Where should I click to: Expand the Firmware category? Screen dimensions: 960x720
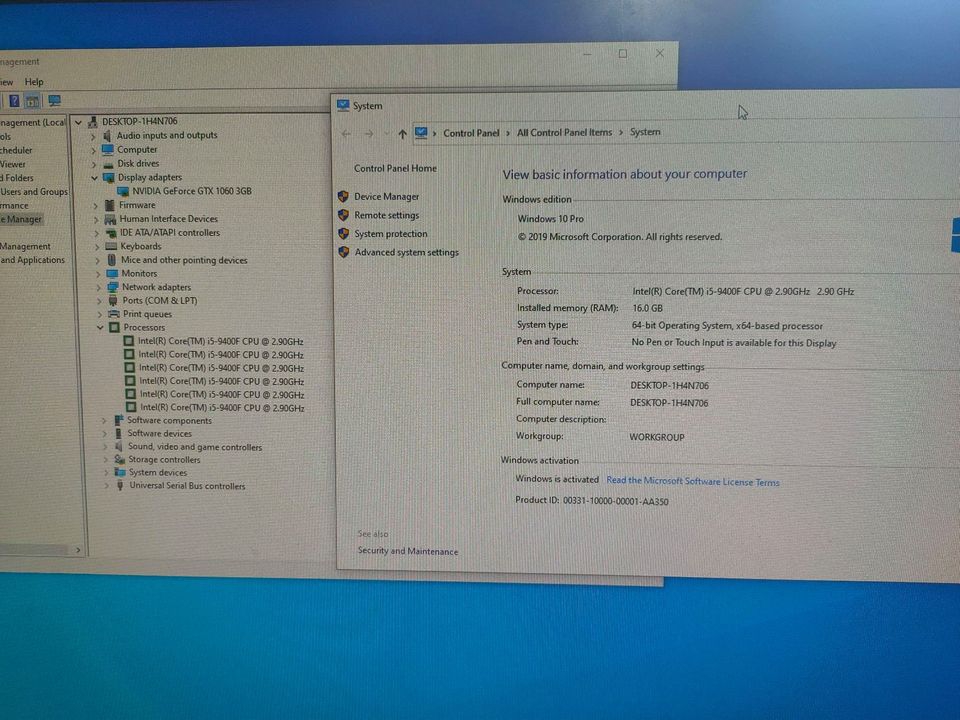(96, 206)
